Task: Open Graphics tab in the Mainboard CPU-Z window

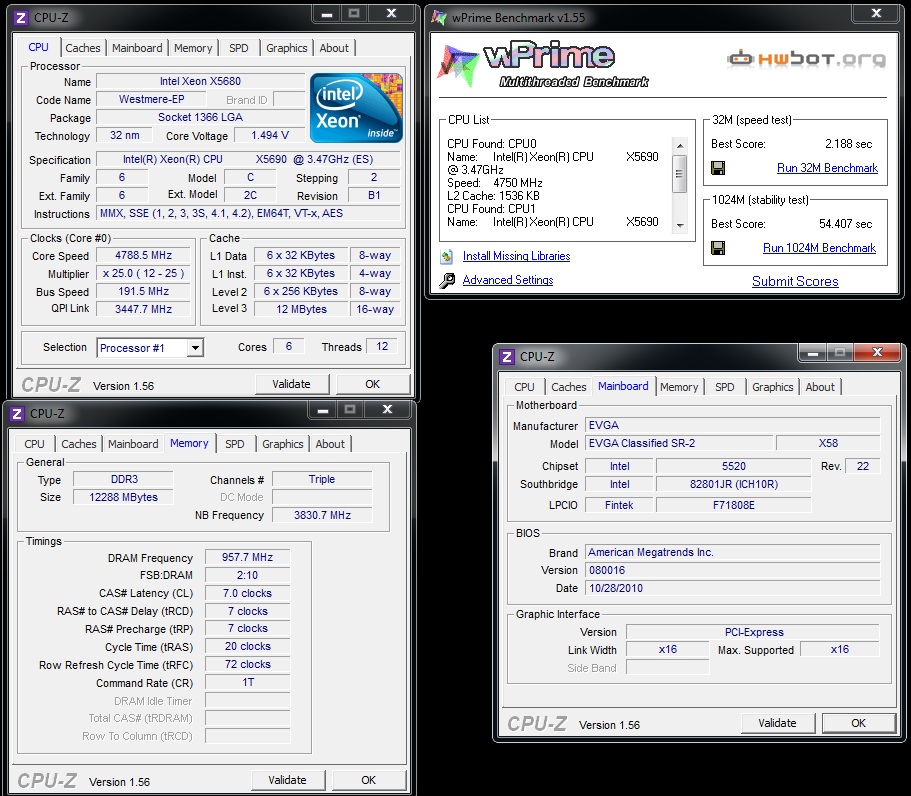Action: pyautogui.click(x=772, y=387)
